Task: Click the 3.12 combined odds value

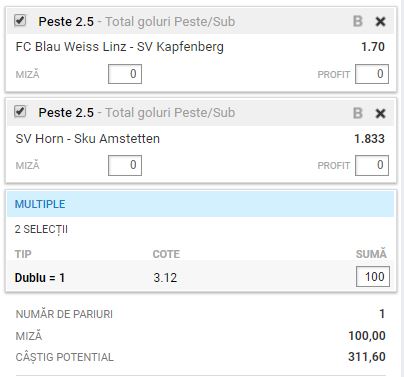Action: click(165, 278)
